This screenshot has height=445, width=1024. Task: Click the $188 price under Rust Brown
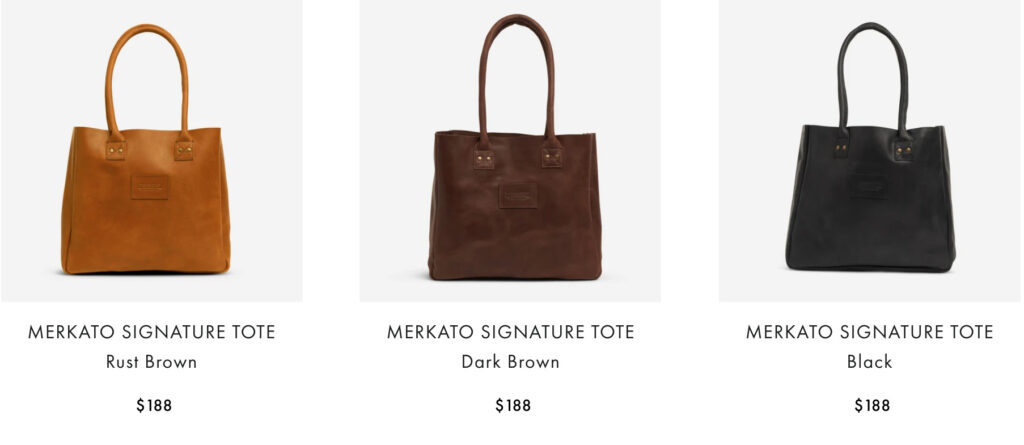pyautogui.click(x=154, y=405)
